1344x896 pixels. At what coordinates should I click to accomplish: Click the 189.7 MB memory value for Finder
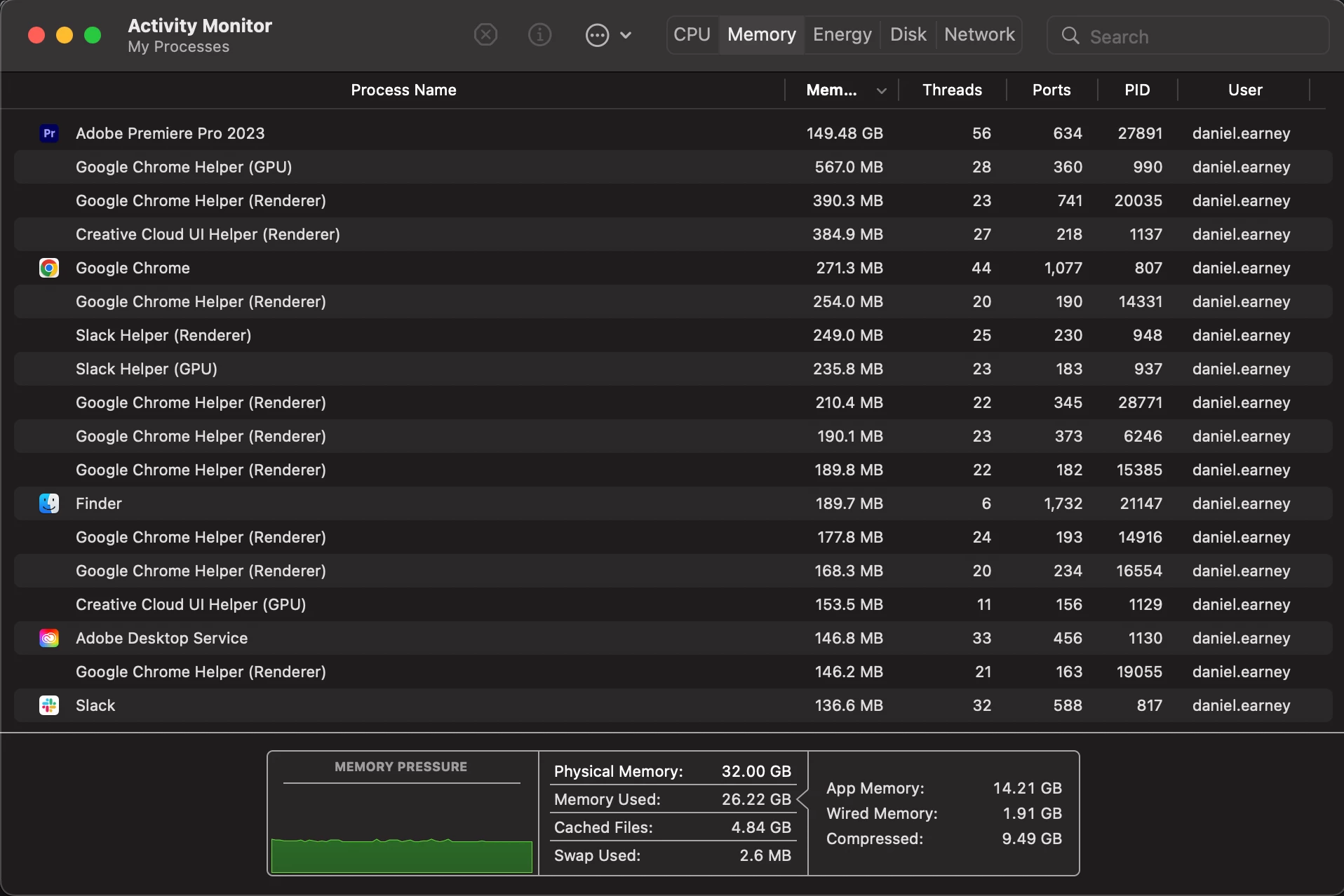click(849, 503)
